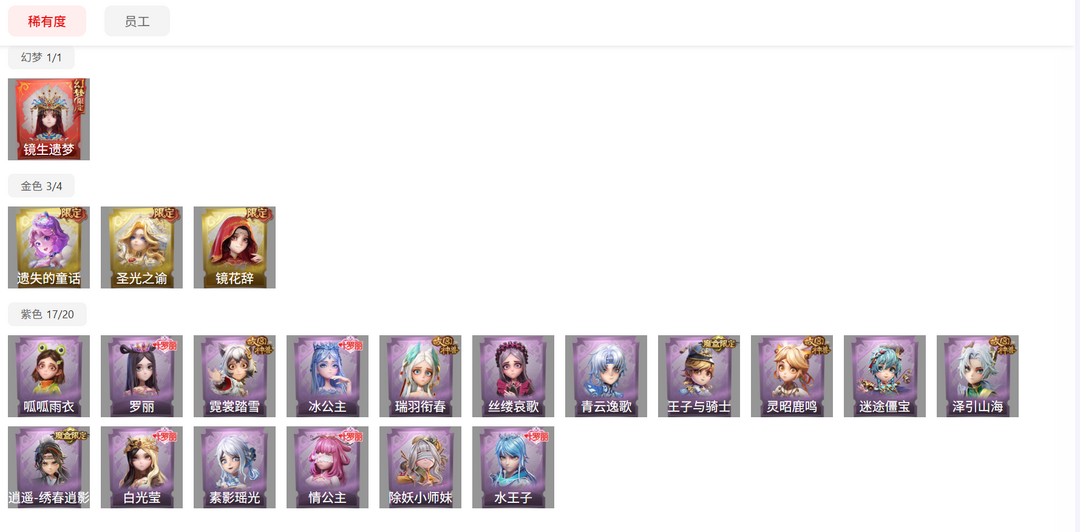Screen dimensions: 1080x532
Task: Open the 罗丽 character card
Action: 142,376
